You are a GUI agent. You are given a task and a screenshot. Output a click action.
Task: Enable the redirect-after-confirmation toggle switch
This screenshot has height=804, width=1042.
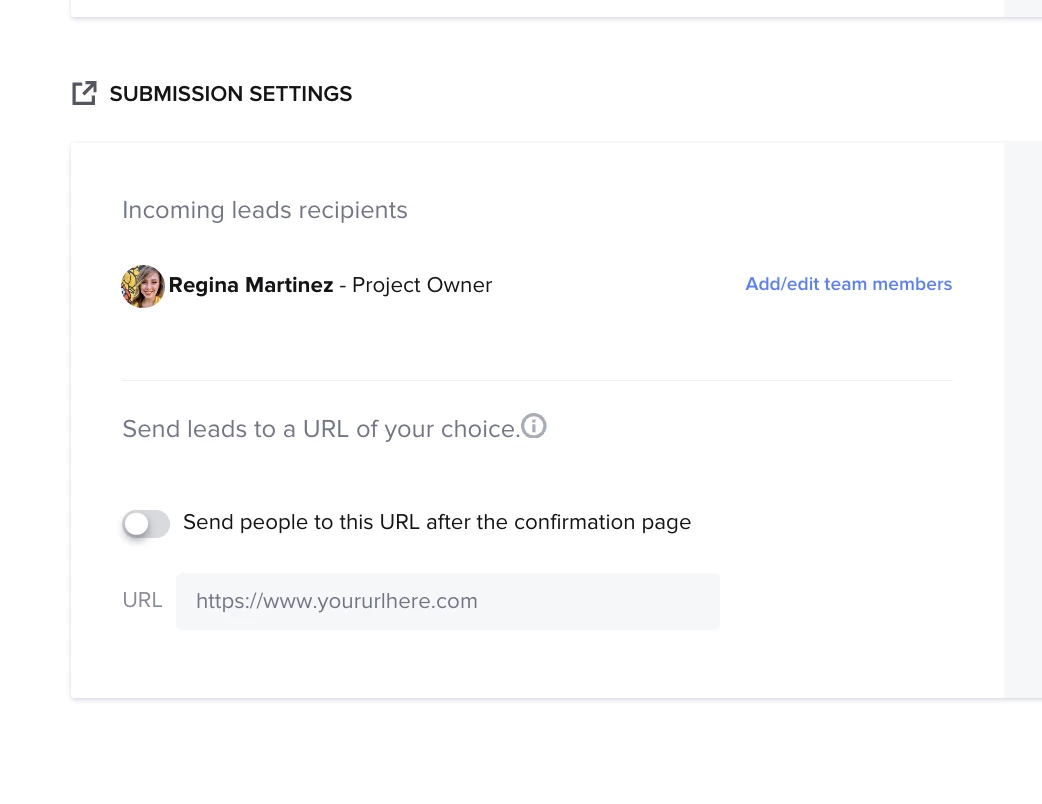tap(146, 523)
